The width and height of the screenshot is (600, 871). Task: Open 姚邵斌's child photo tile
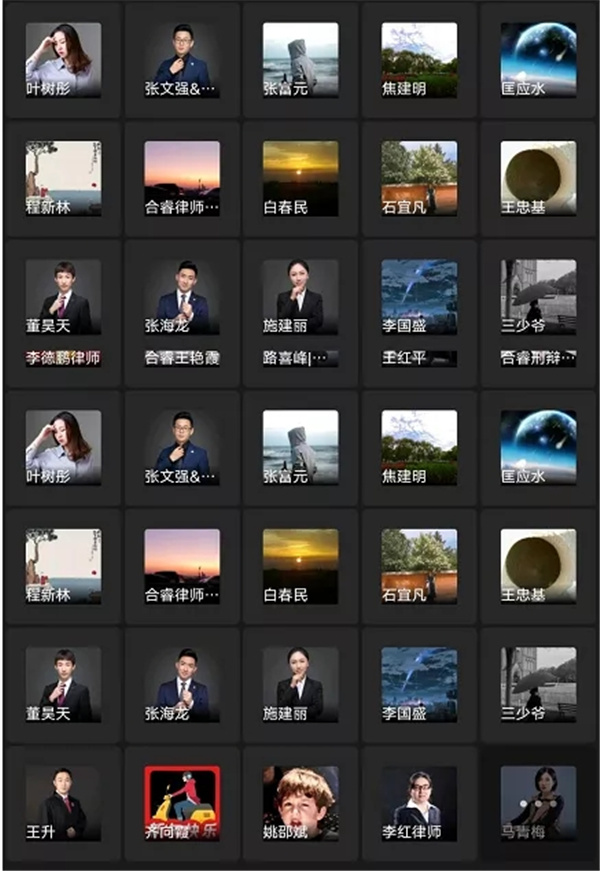coord(300,803)
